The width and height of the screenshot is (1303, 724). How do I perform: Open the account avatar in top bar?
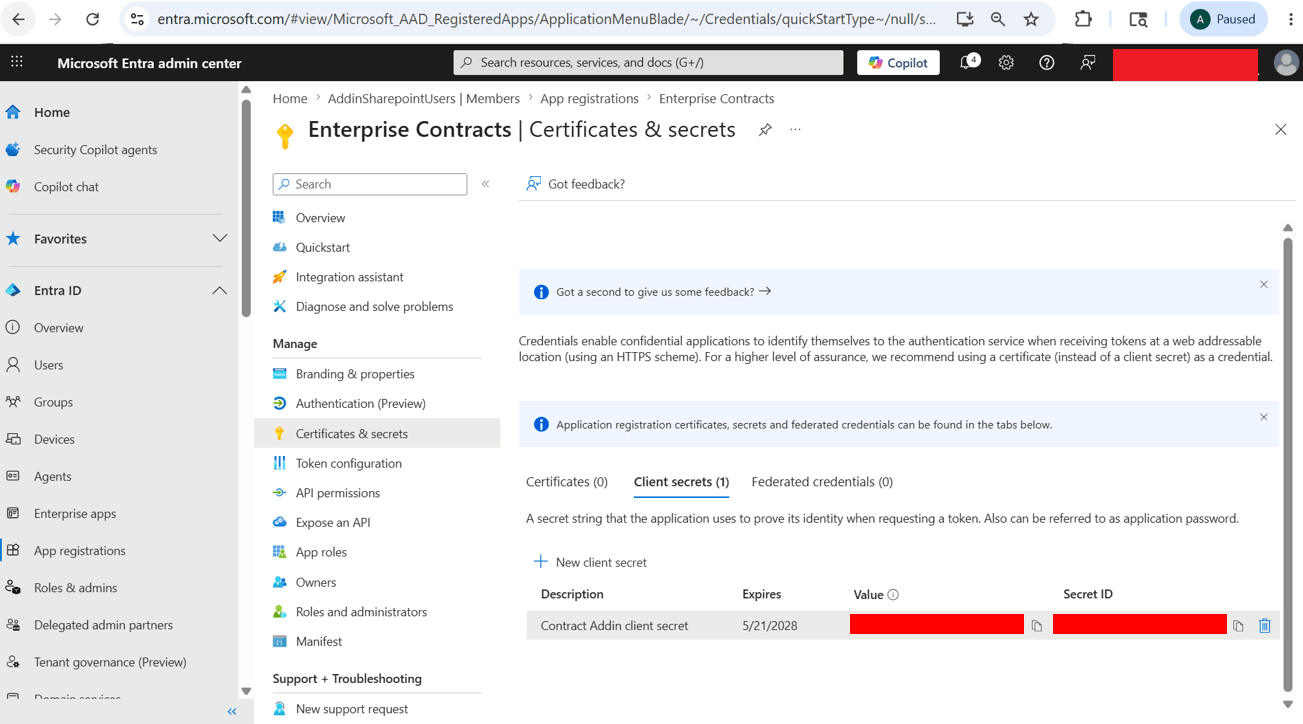point(1286,62)
